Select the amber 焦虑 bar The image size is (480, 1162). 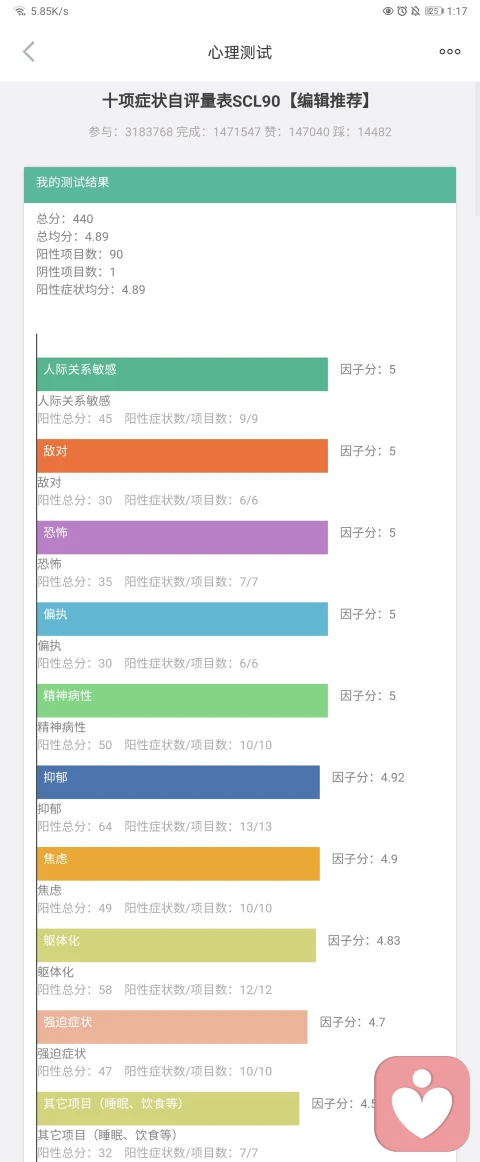click(x=179, y=863)
